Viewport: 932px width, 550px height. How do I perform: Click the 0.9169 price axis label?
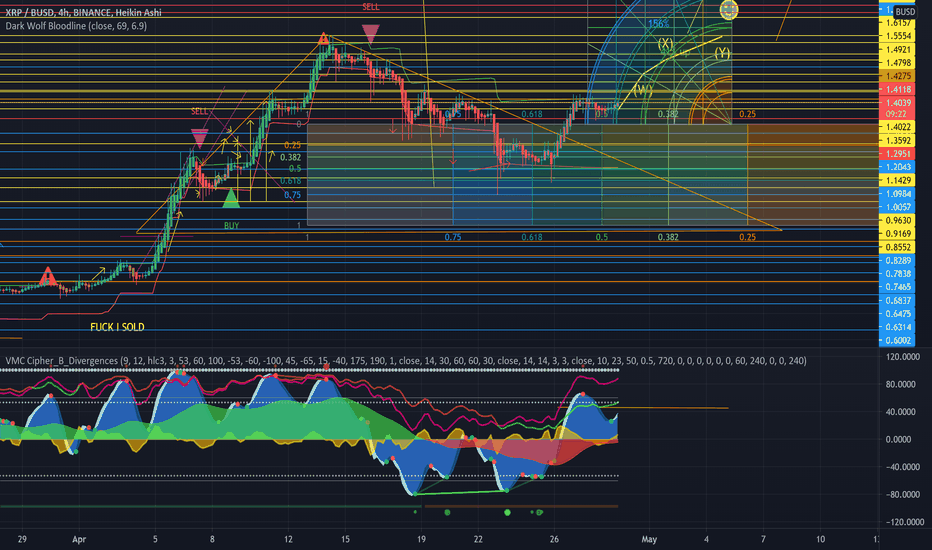click(898, 233)
